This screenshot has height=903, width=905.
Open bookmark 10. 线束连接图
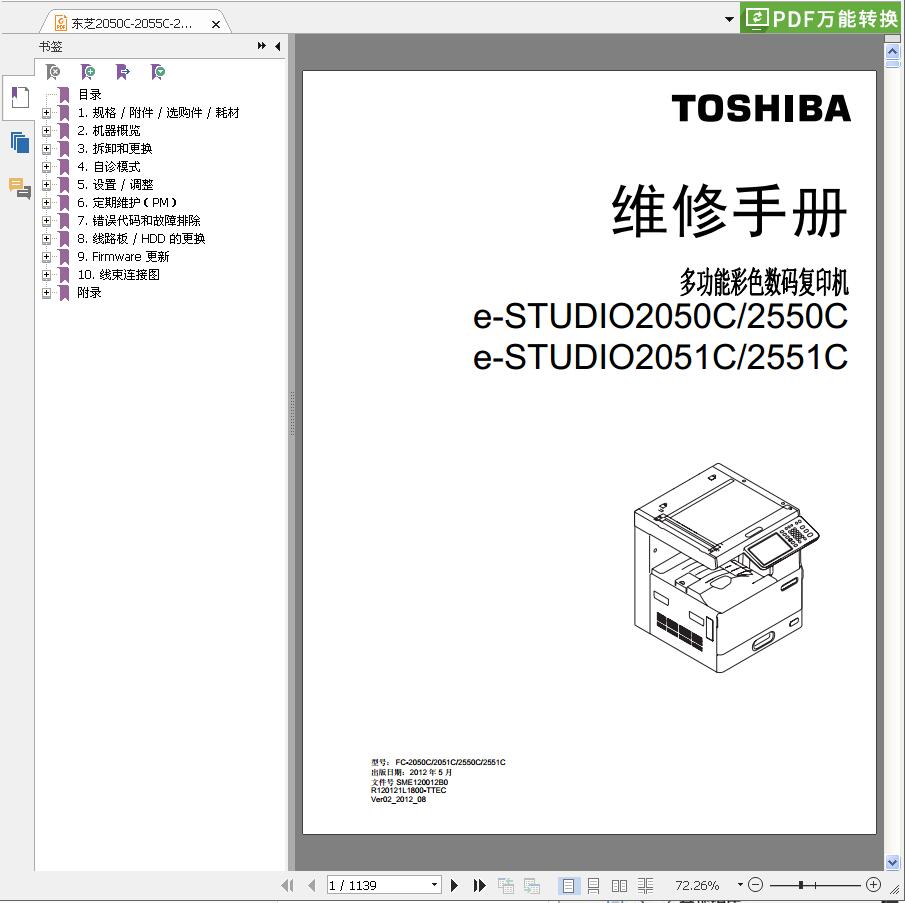point(119,275)
